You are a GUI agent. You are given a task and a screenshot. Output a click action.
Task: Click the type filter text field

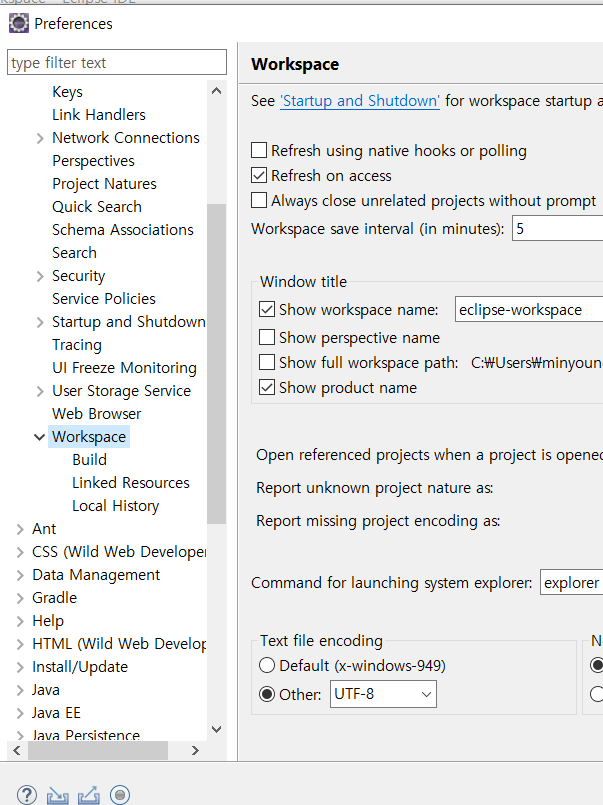click(116, 62)
